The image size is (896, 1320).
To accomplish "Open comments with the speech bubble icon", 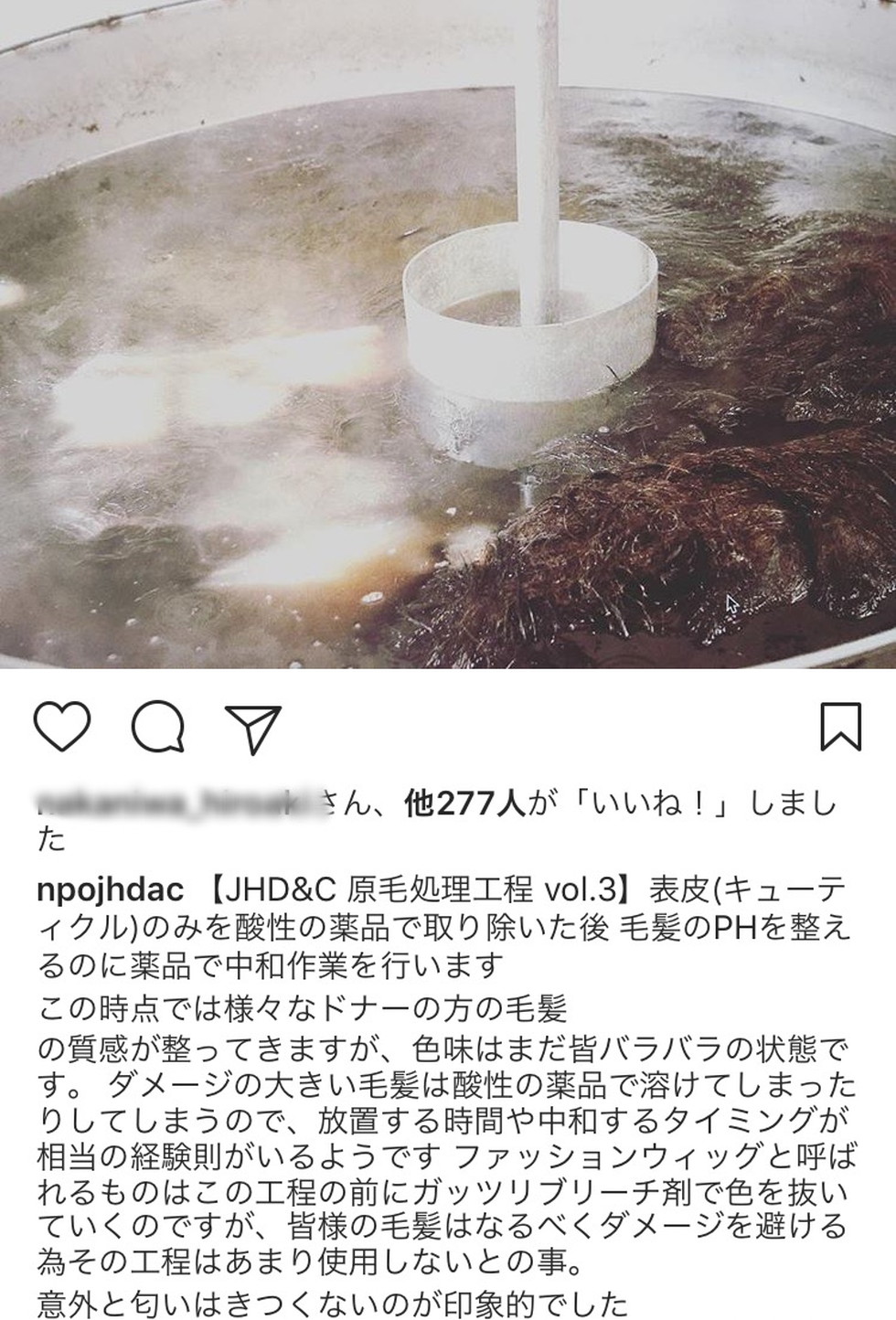I will pyautogui.click(x=159, y=727).
